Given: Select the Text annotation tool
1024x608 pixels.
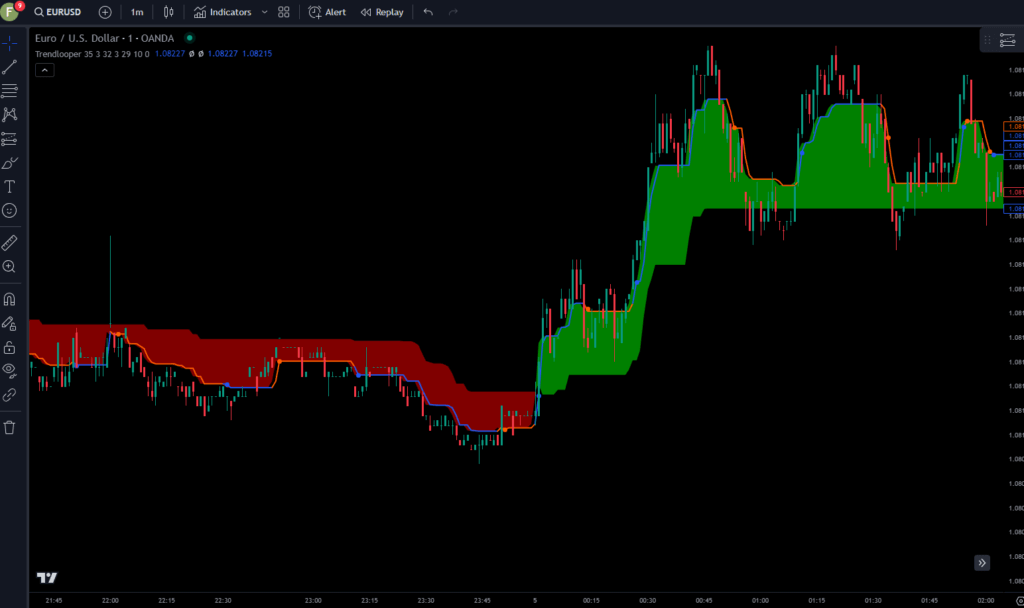Looking at the screenshot, I should 9,187.
